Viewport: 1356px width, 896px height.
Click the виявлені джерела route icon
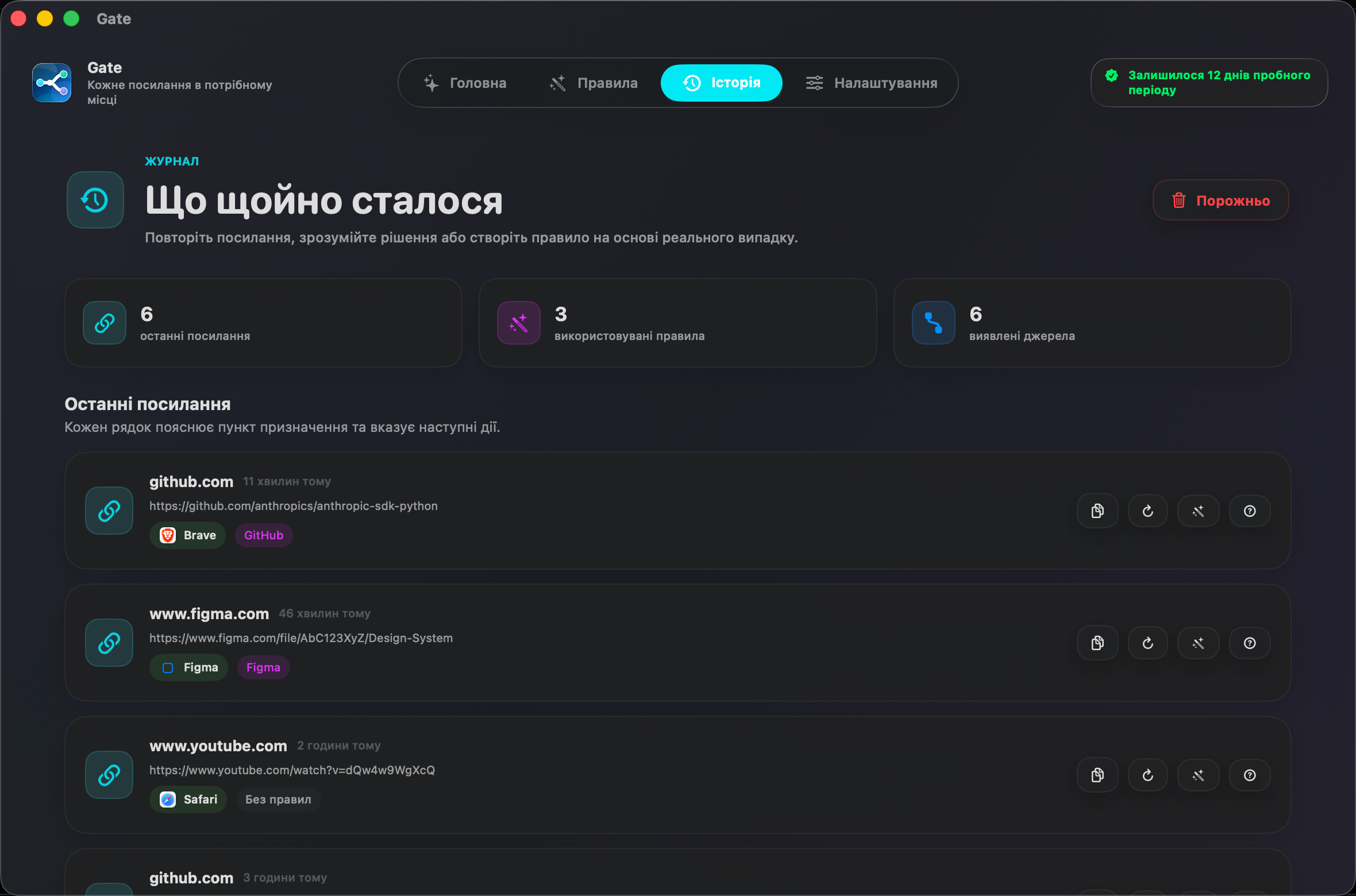click(x=934, y=323)
